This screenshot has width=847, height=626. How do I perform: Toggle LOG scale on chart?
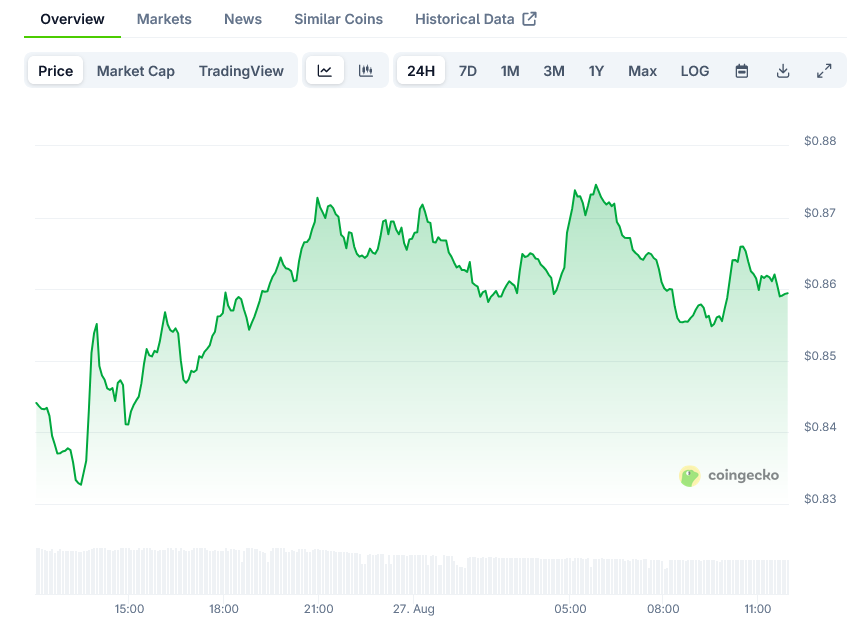(695, 71)
